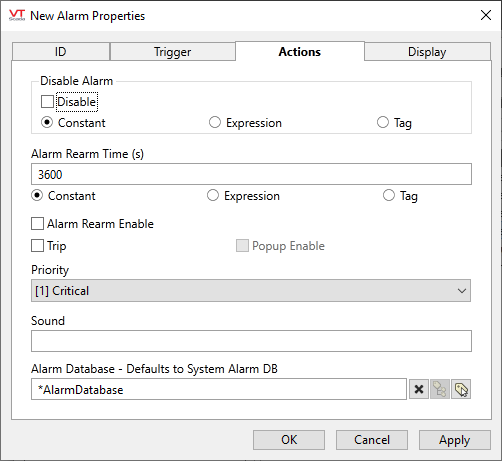
Task: Close the New Alarm Properties dialog
Action: (486, 15)
